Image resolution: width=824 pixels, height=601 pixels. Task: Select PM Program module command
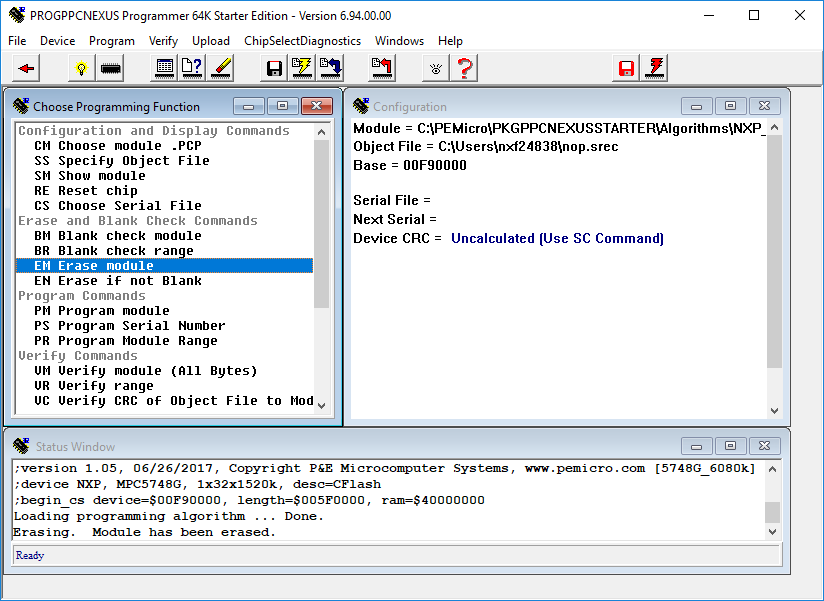pyautogui.click(x=164, y=310)
